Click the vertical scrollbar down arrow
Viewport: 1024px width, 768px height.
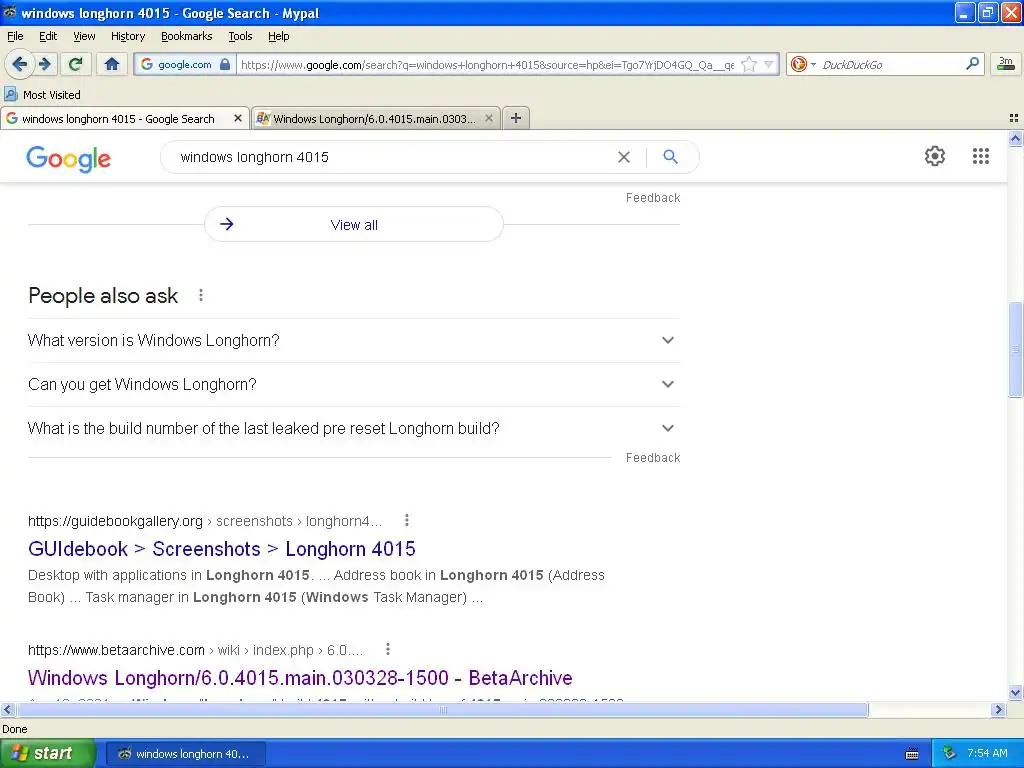pos(1015,693)
